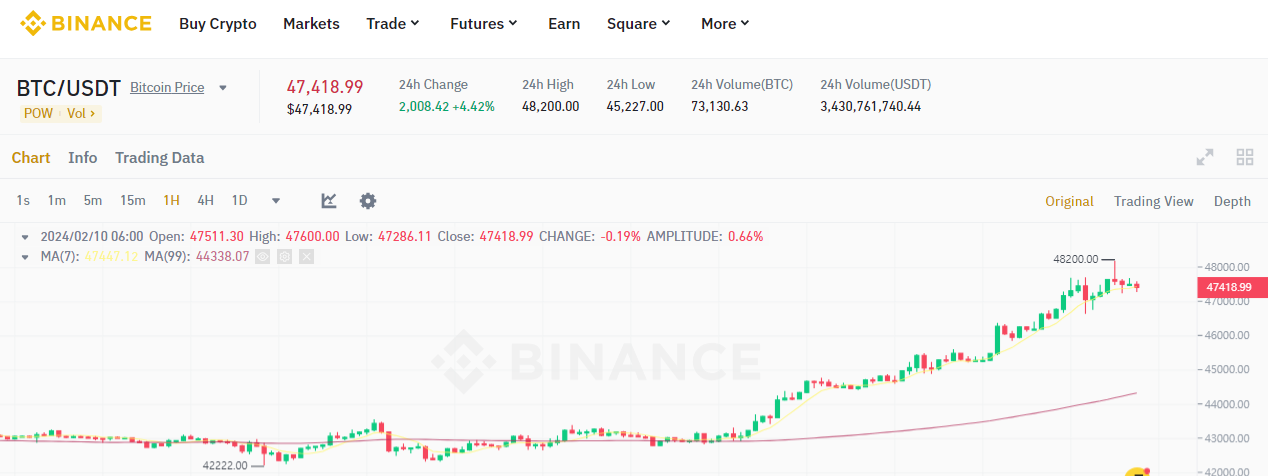Screen dimensions: 1268x476
Task: Switch to the Info tab
Action: tap(83, 157)
